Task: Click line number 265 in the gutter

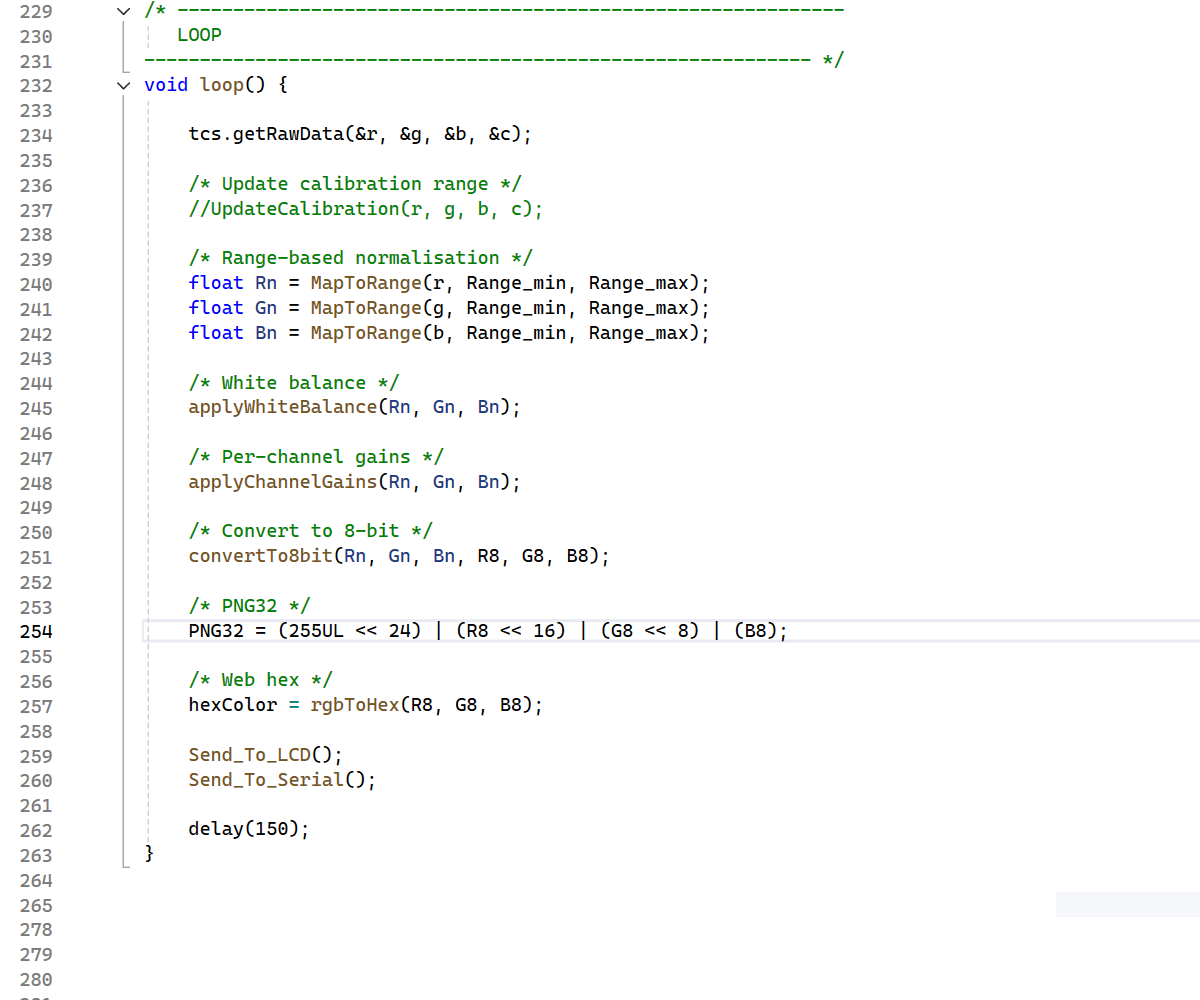Action: click(x=36, y=905)
